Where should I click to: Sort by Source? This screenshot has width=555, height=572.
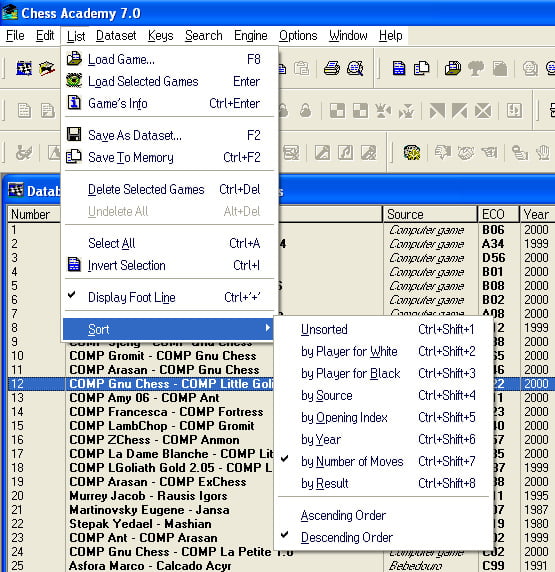pos(382,395)
